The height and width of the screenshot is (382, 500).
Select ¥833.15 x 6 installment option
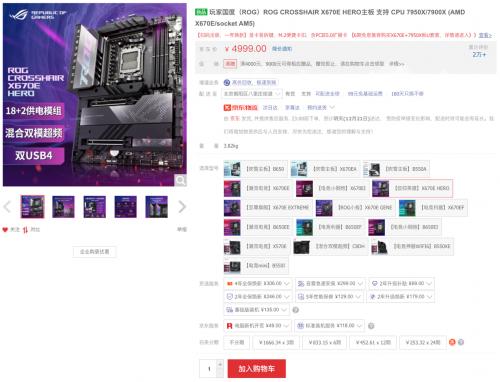pos(324,343)
